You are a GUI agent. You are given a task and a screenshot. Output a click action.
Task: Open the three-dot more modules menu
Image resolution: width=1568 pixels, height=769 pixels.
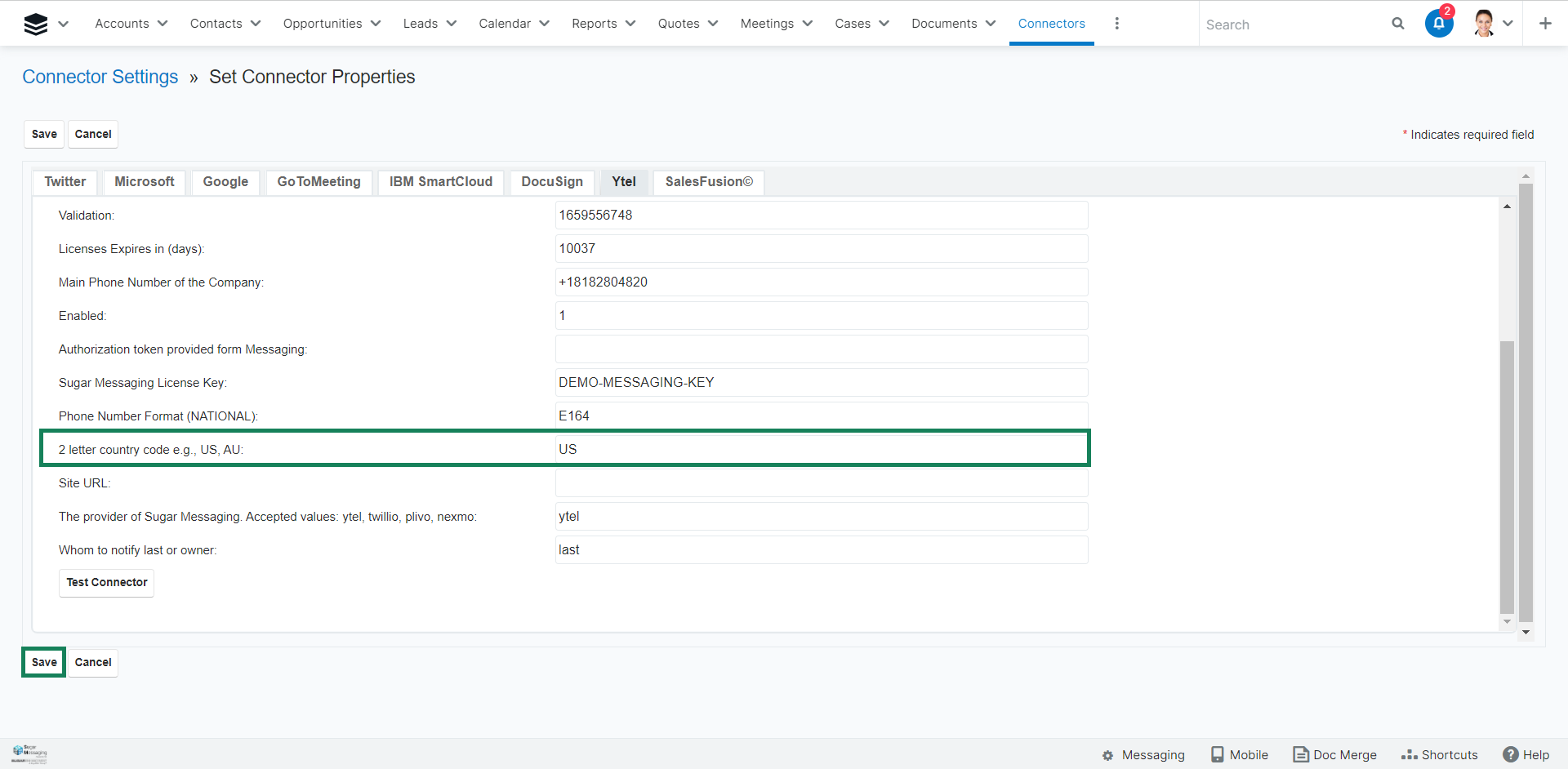[1116, 24]
